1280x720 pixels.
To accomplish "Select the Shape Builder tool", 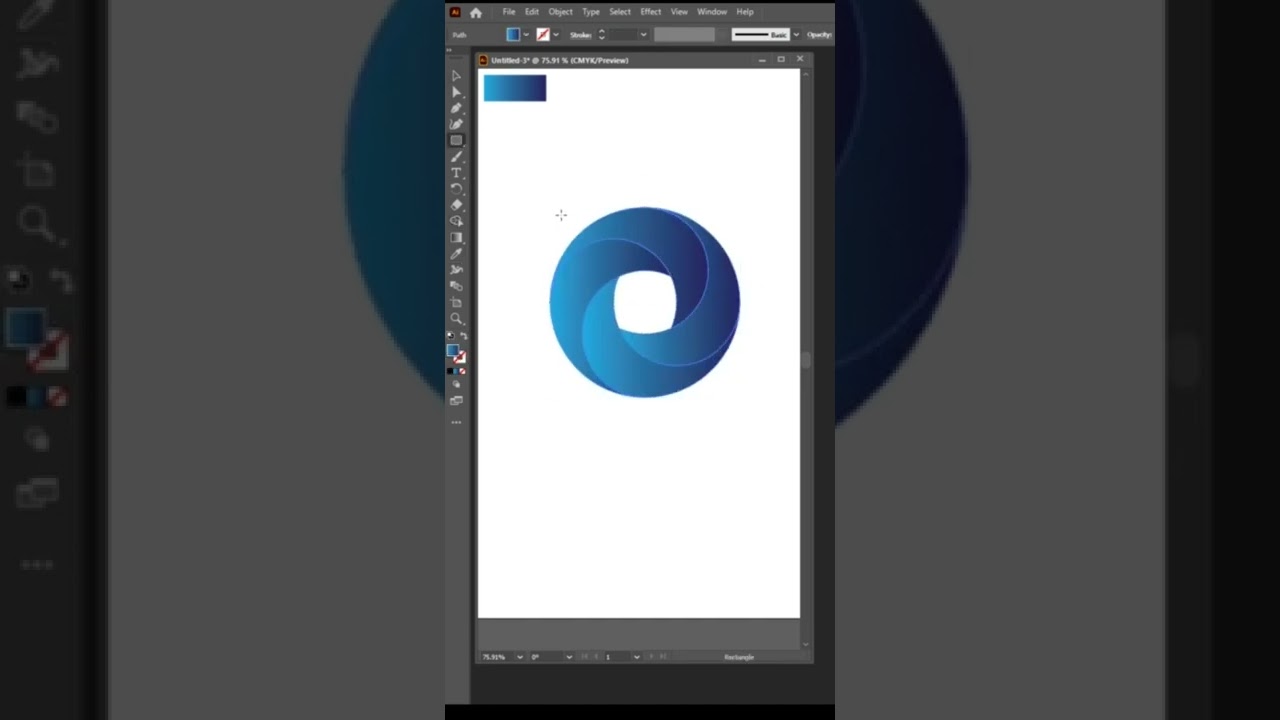I will click(x=456, y=220).
